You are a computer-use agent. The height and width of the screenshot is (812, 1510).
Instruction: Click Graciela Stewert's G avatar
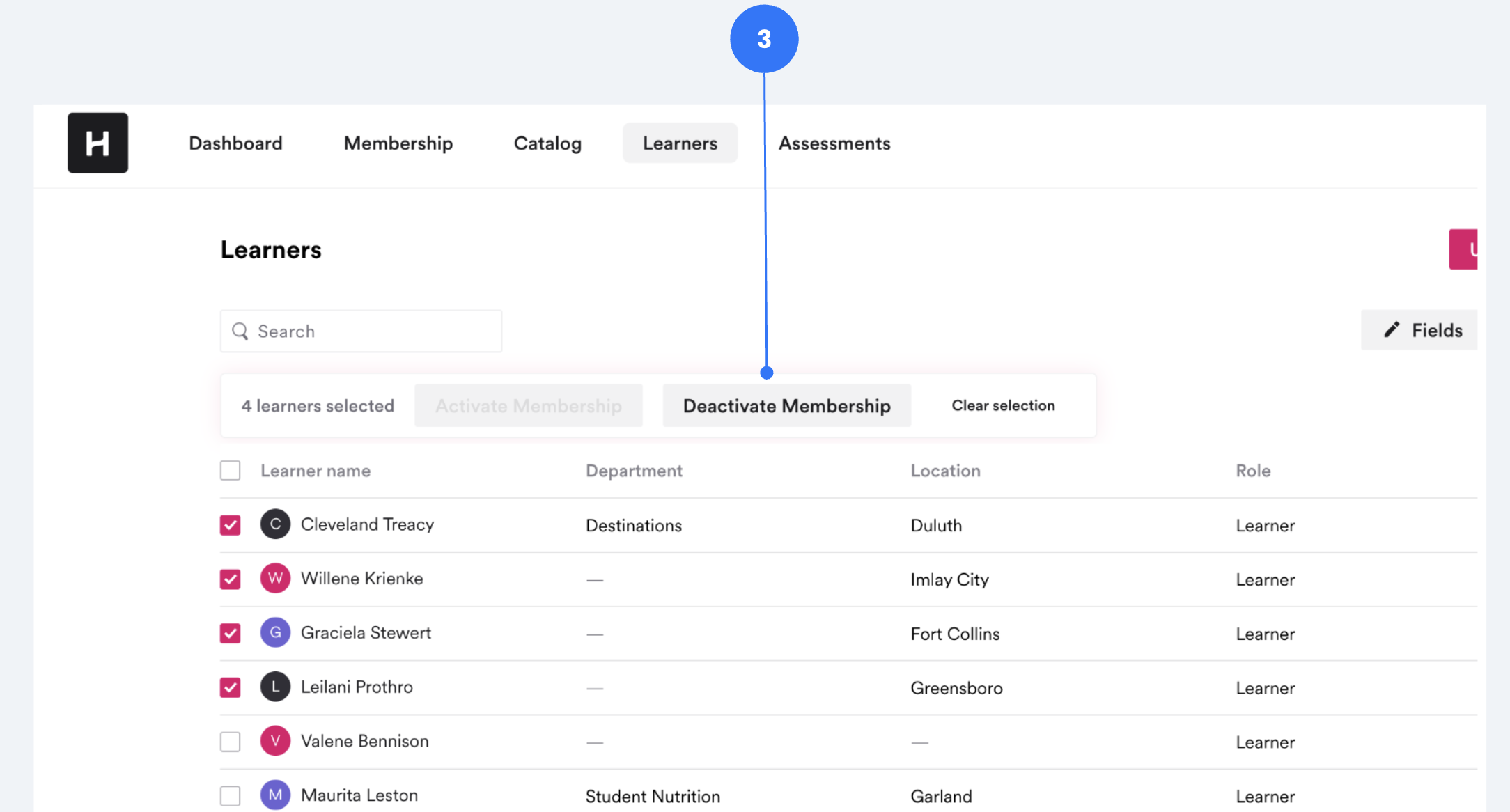coord(275,633)
